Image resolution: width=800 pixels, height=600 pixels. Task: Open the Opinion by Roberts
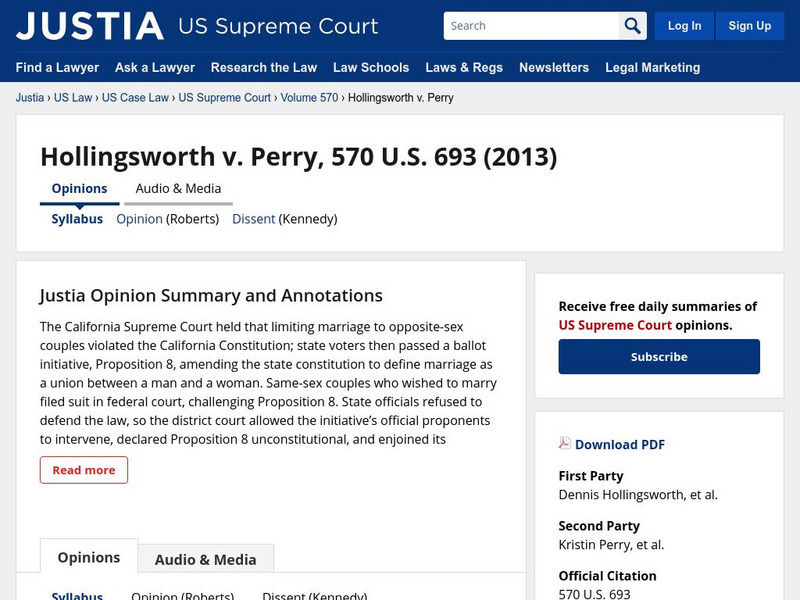(141, 219)
